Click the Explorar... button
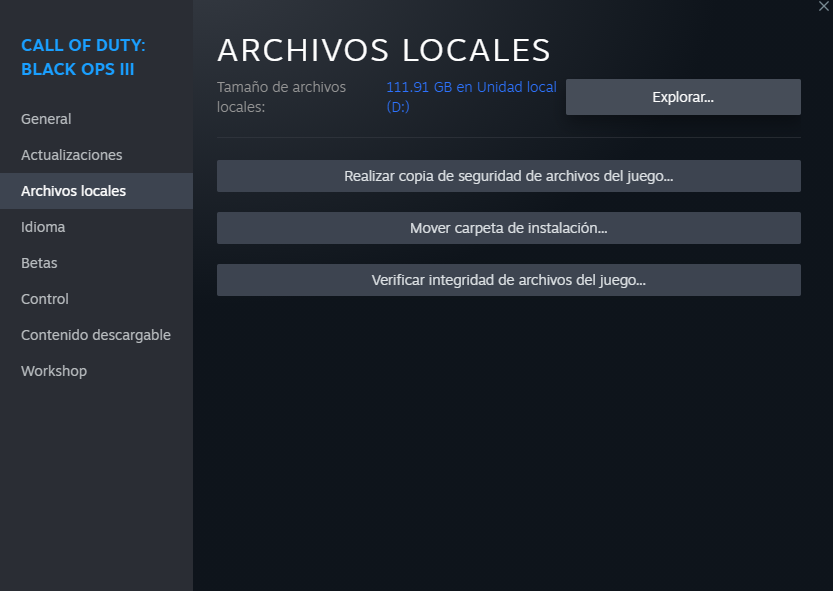Screen dimensions: 833x591 click(x=683, y=97)
